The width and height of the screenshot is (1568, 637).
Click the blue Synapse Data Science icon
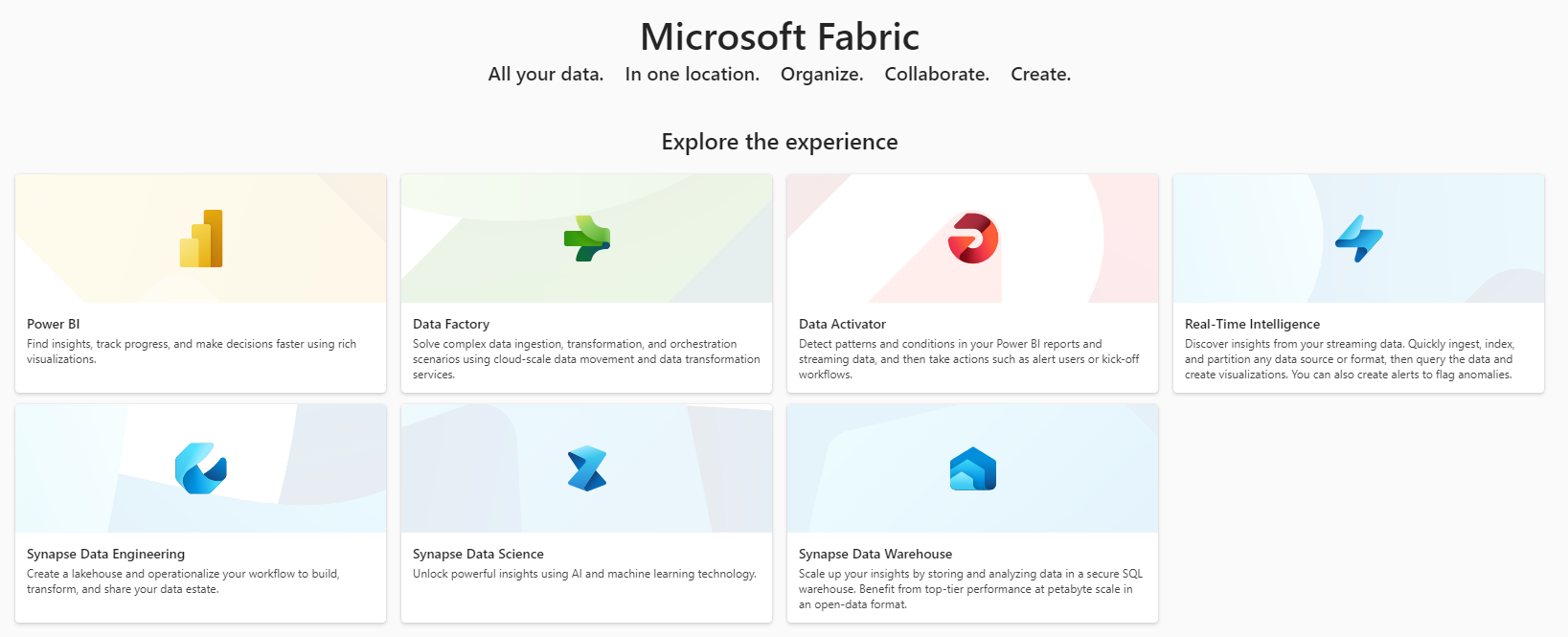586,468
